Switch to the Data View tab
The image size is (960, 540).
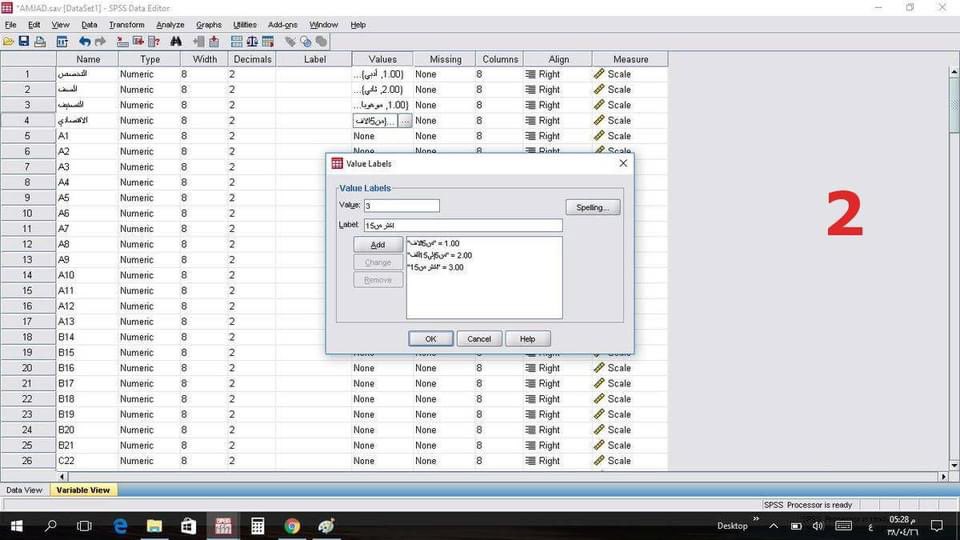click(x=24, y=490)
